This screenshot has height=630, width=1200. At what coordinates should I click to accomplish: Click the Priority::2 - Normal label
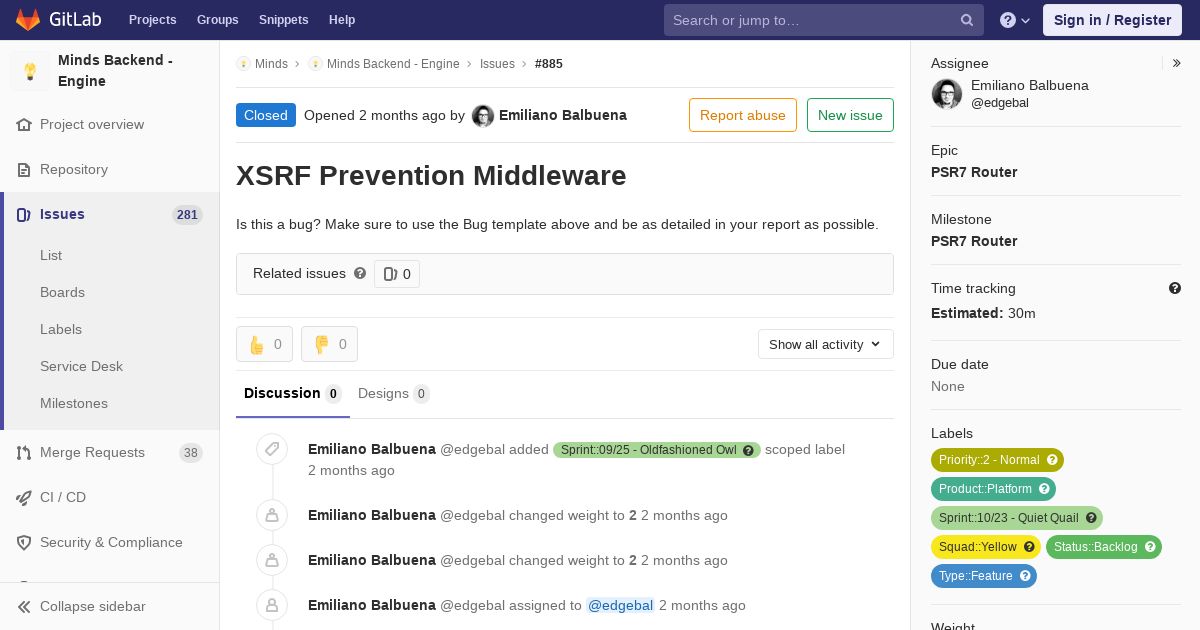click(x=997, y=460)
